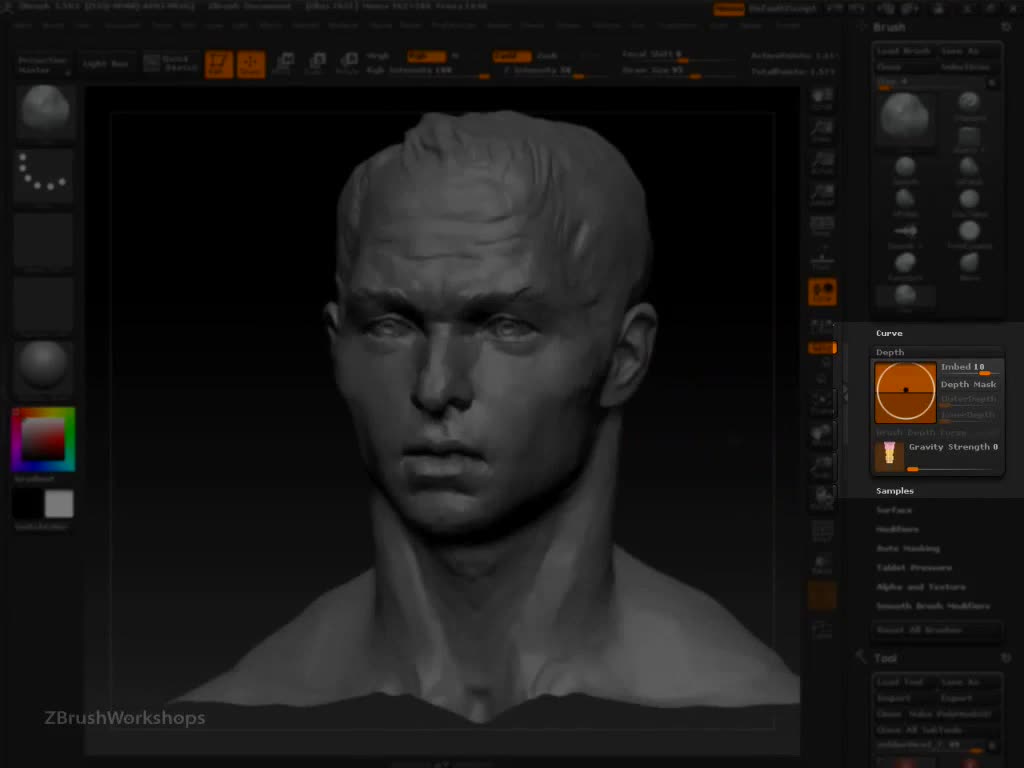
Task: Click the orange active icon on the right shelf
Action: point(822,292)
